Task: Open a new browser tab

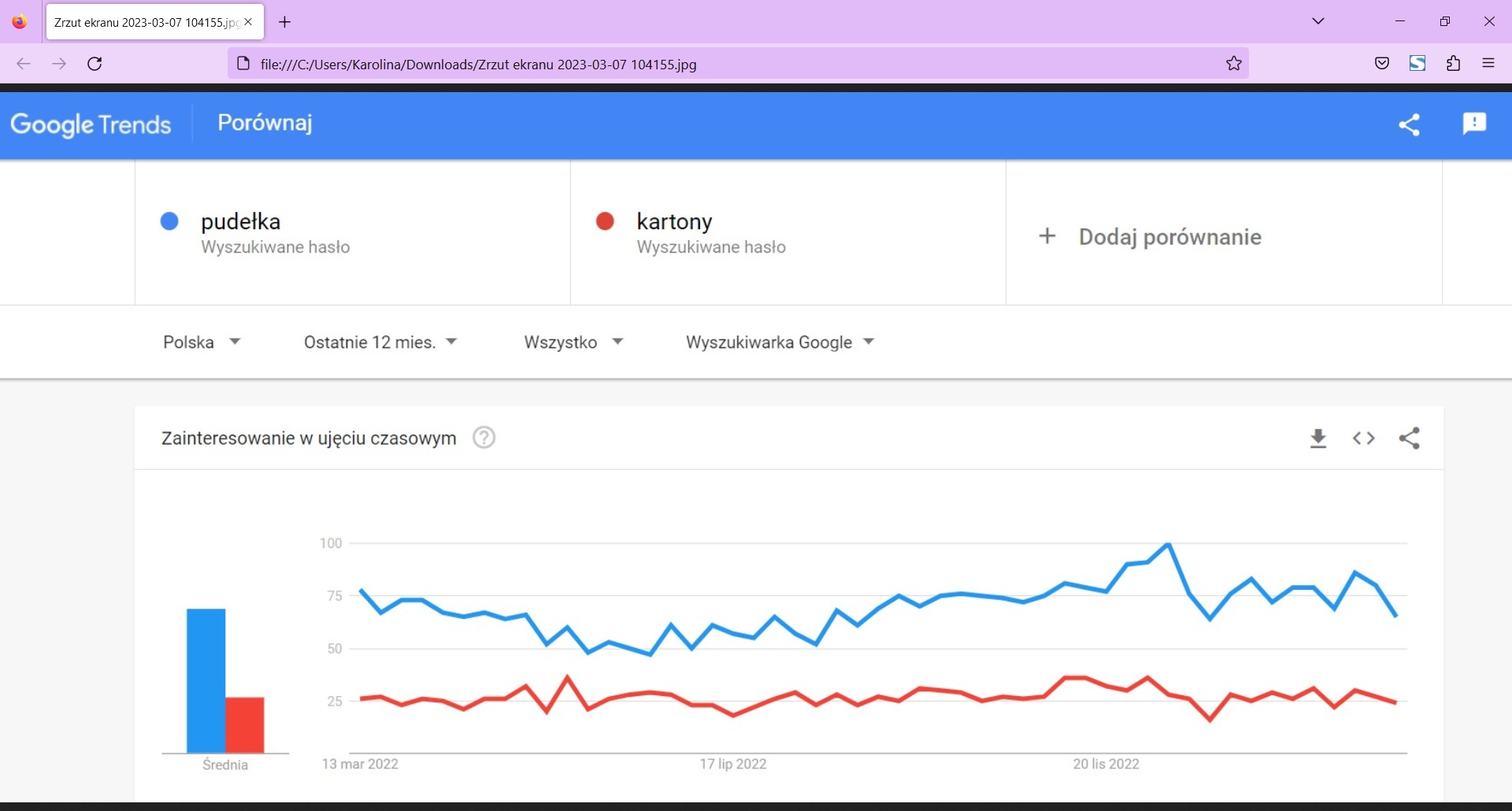Action: click(x=285, y=22)
